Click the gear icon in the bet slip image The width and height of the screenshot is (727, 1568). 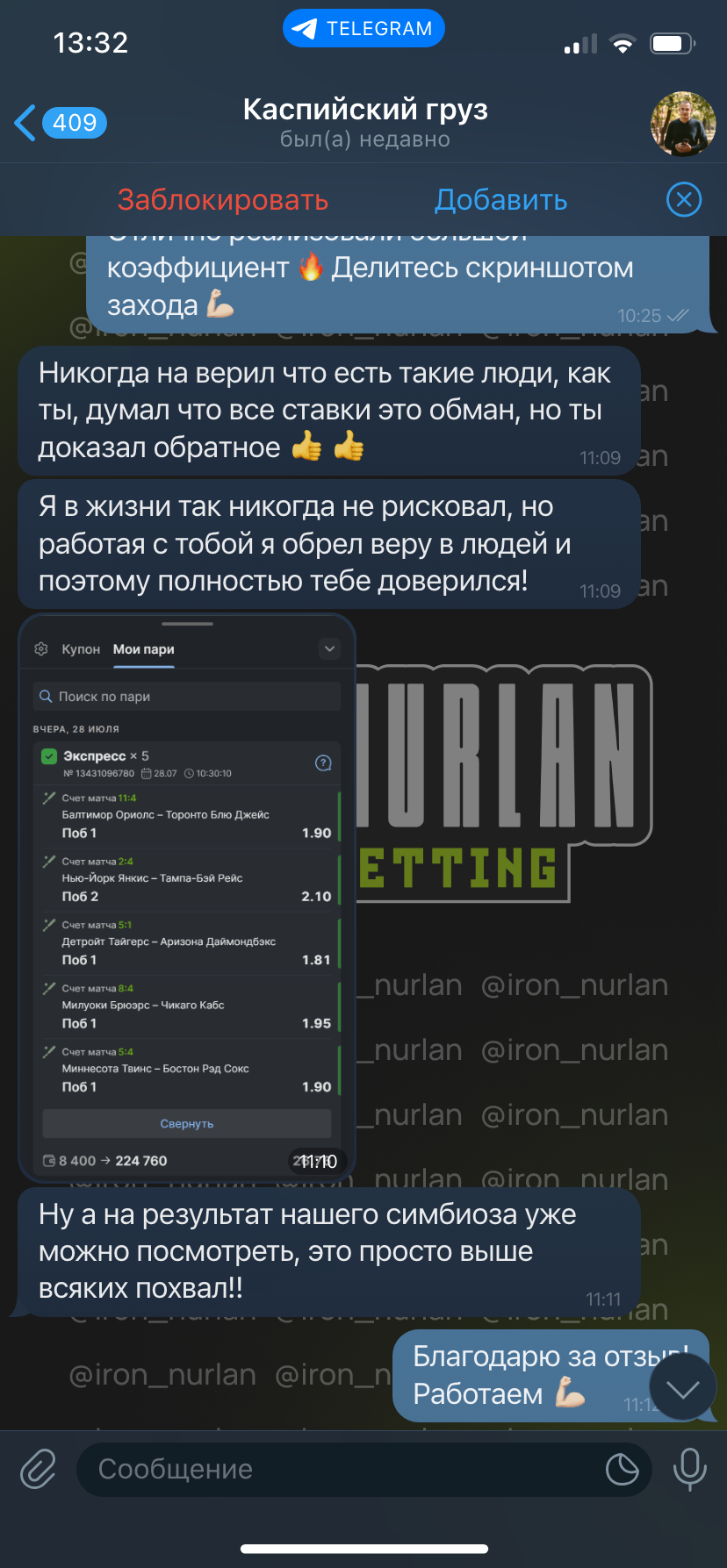40,649
